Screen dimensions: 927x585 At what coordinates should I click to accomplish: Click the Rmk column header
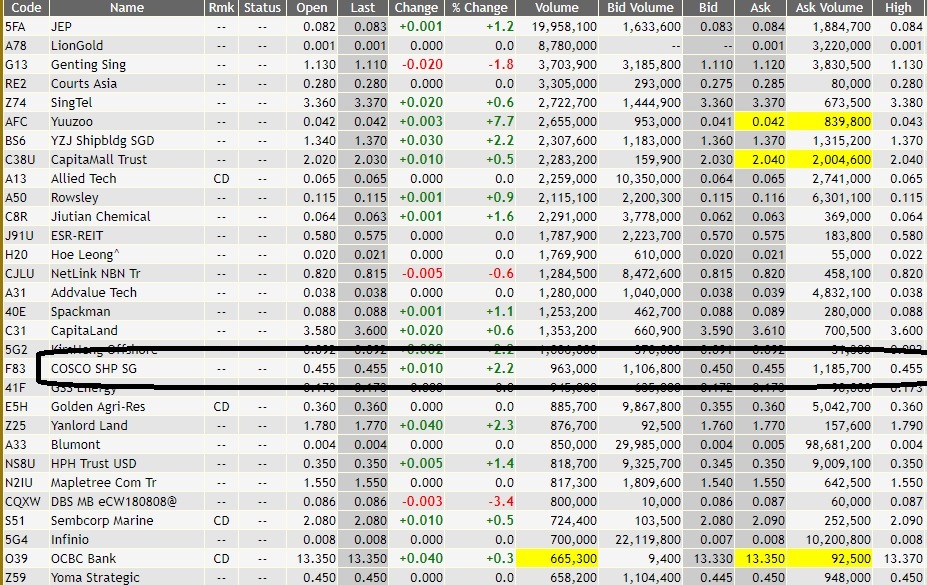221,8
